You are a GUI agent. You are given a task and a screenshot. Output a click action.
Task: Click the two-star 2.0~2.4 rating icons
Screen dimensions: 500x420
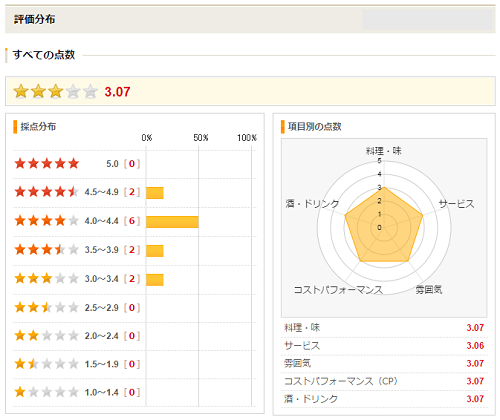(x=47, y=336)
